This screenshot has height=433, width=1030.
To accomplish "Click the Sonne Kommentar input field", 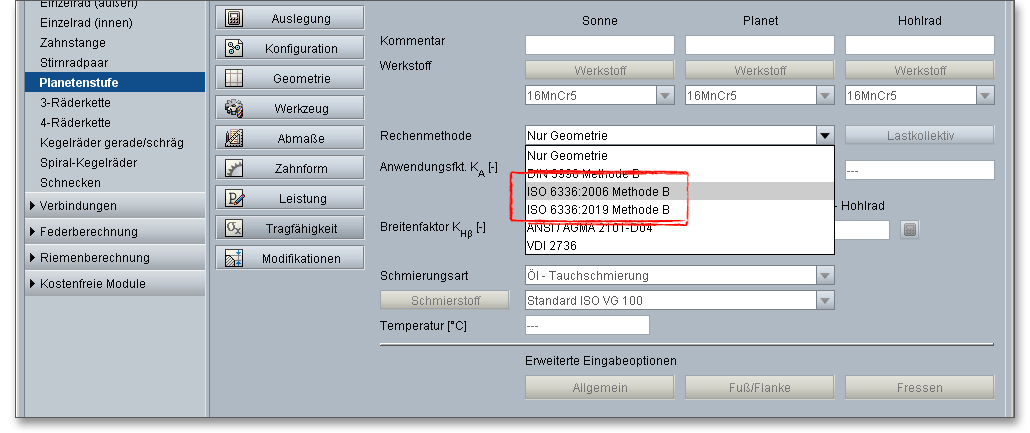I will pos(600,45).
